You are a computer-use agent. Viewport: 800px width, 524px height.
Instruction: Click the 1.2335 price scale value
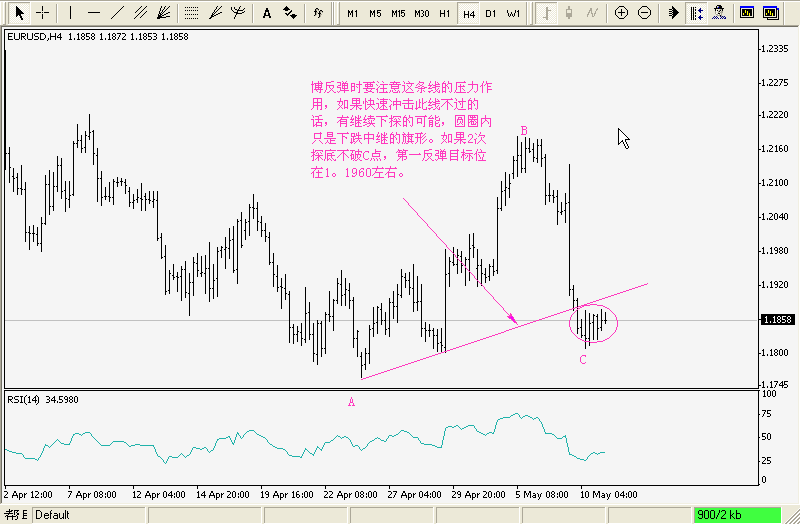776,48
